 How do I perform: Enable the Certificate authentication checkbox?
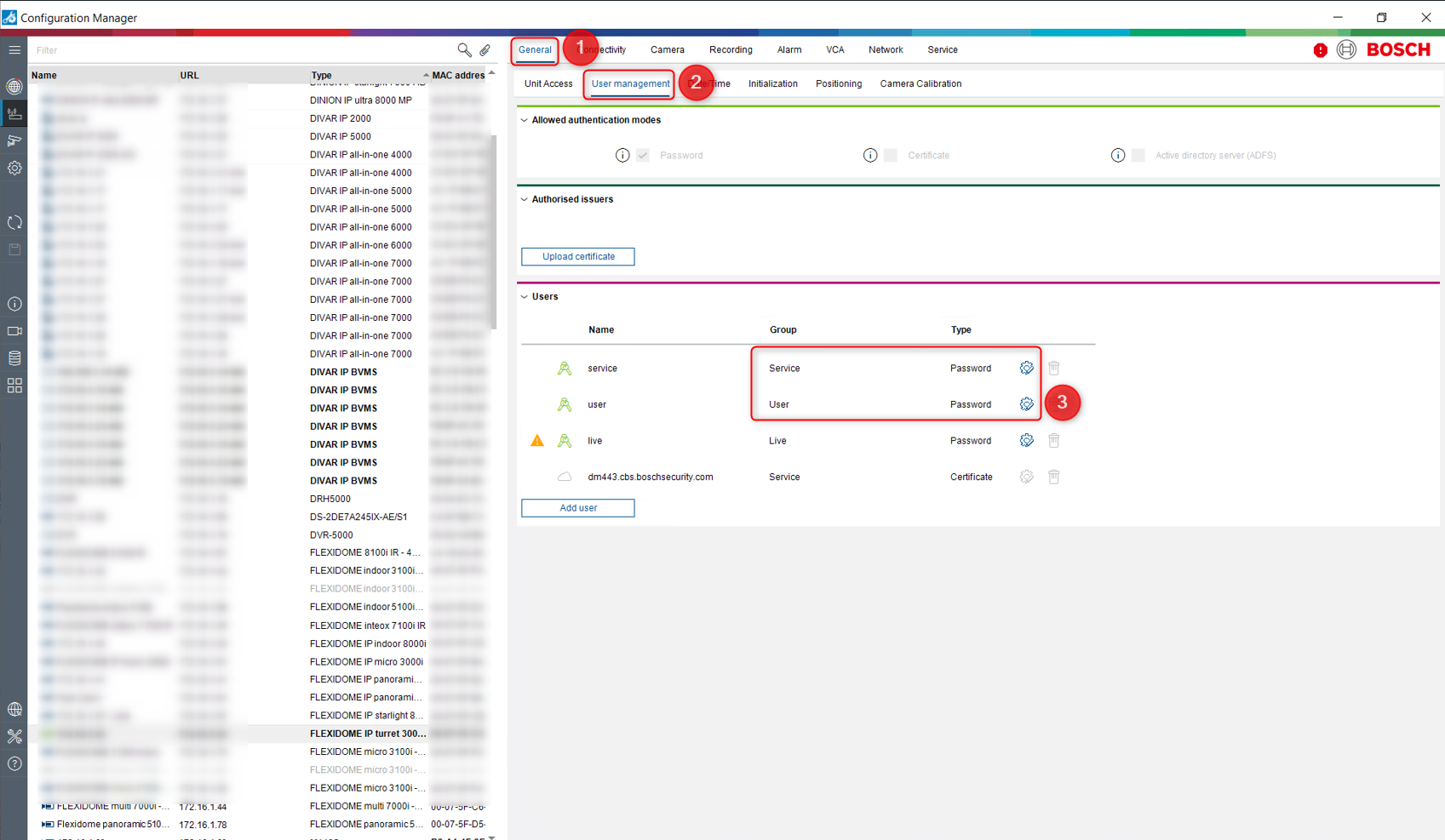click(x=891, y=156)
